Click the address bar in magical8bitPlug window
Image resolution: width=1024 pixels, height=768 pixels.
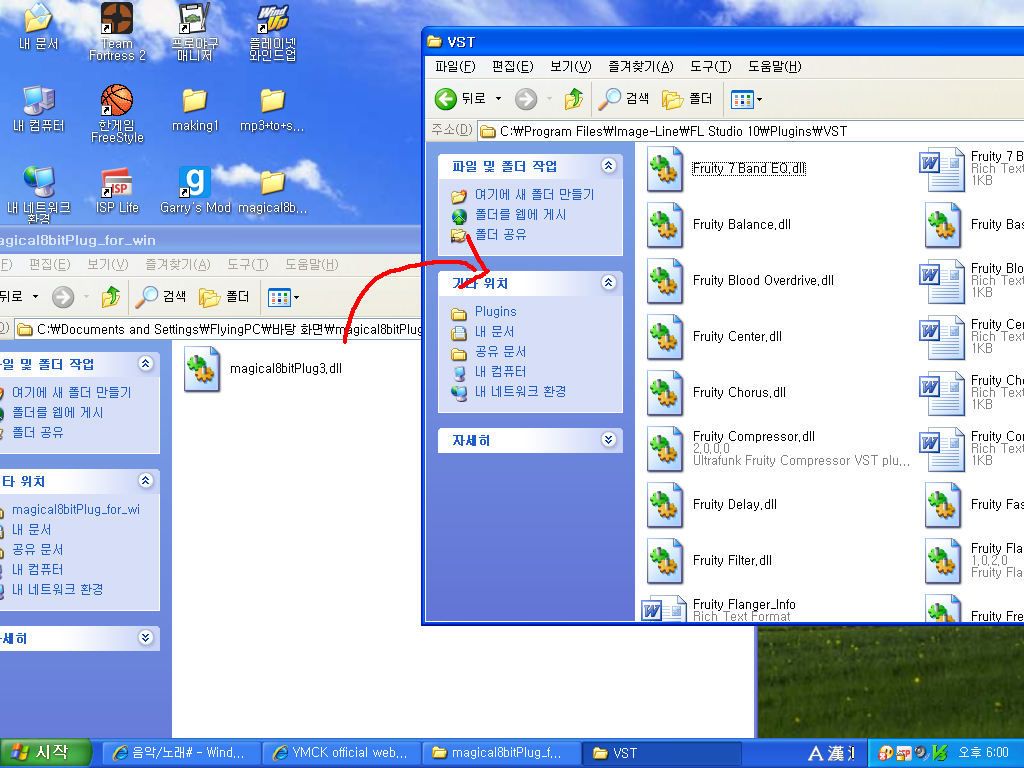[x=217, y=329]
